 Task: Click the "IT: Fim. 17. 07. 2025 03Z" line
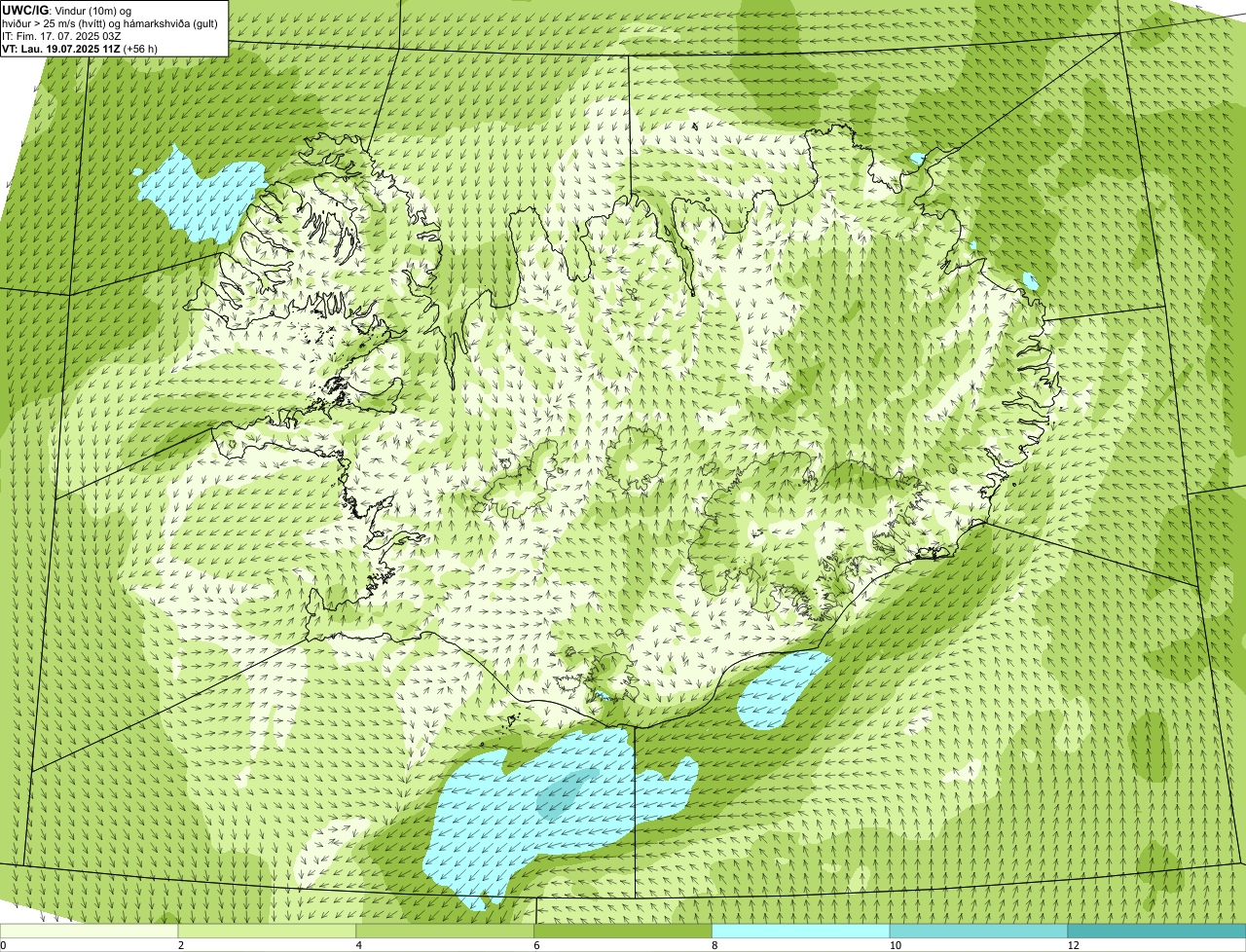(x=62, y=36)
